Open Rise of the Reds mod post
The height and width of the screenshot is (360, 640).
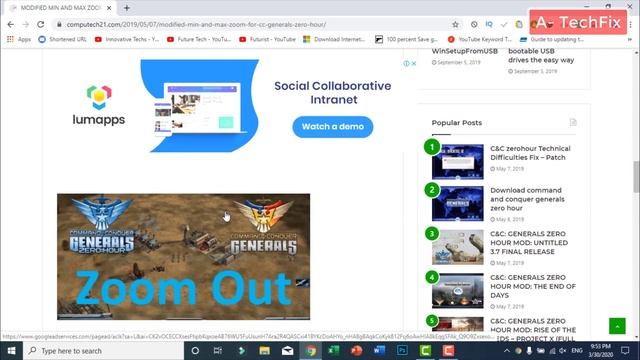pyautogui.click(x=533, y=329)
